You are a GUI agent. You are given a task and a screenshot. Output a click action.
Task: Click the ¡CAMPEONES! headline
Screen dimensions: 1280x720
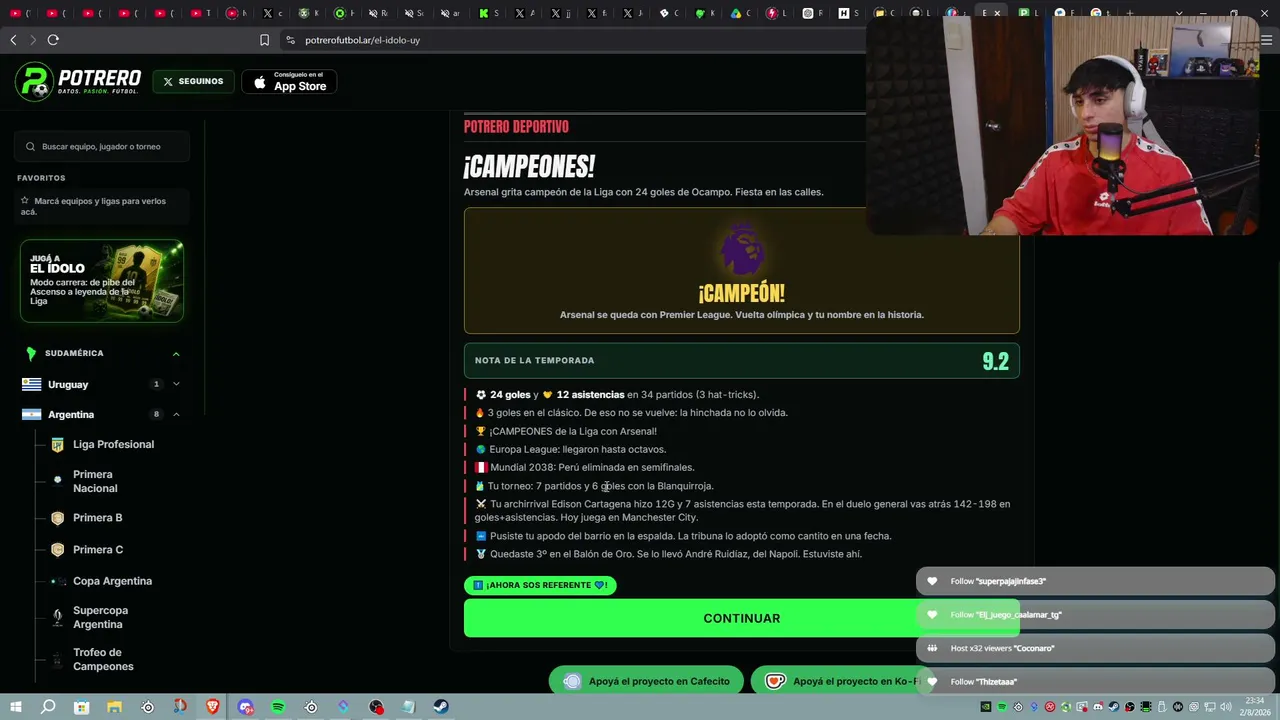coord(529,166)
